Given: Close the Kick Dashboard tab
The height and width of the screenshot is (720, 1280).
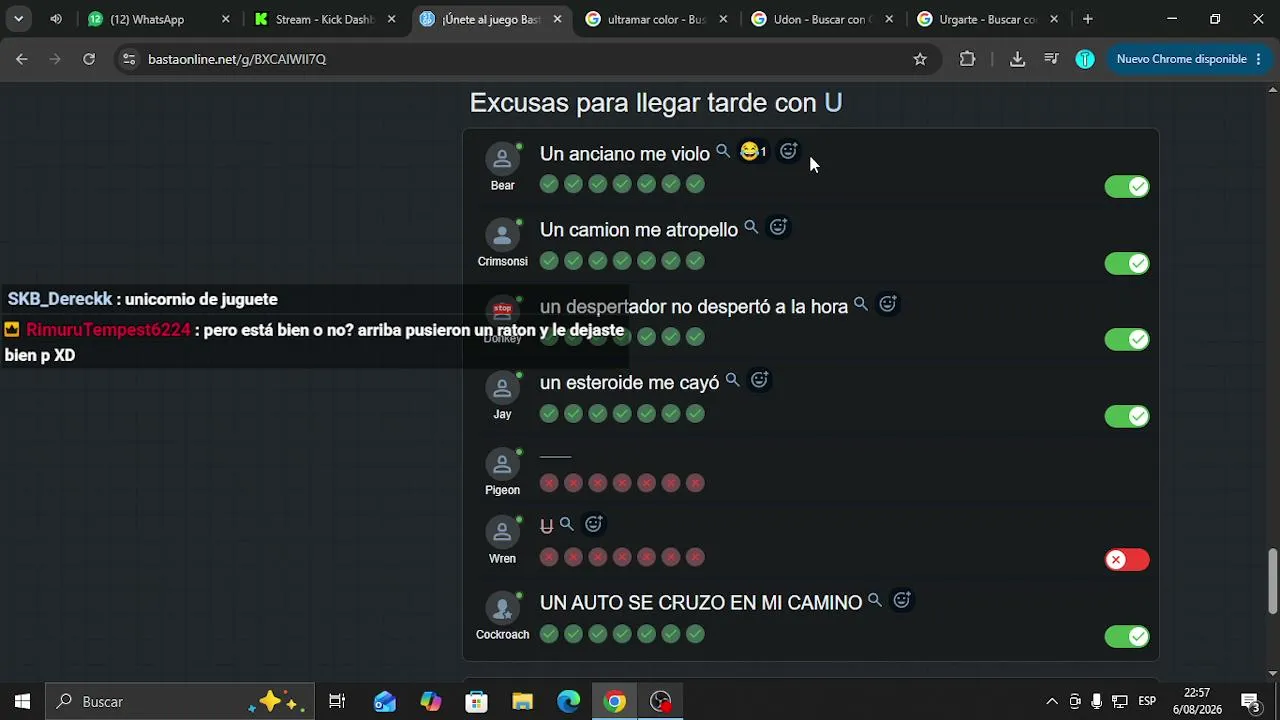Looking at the screenshot, I should point(391,19).
